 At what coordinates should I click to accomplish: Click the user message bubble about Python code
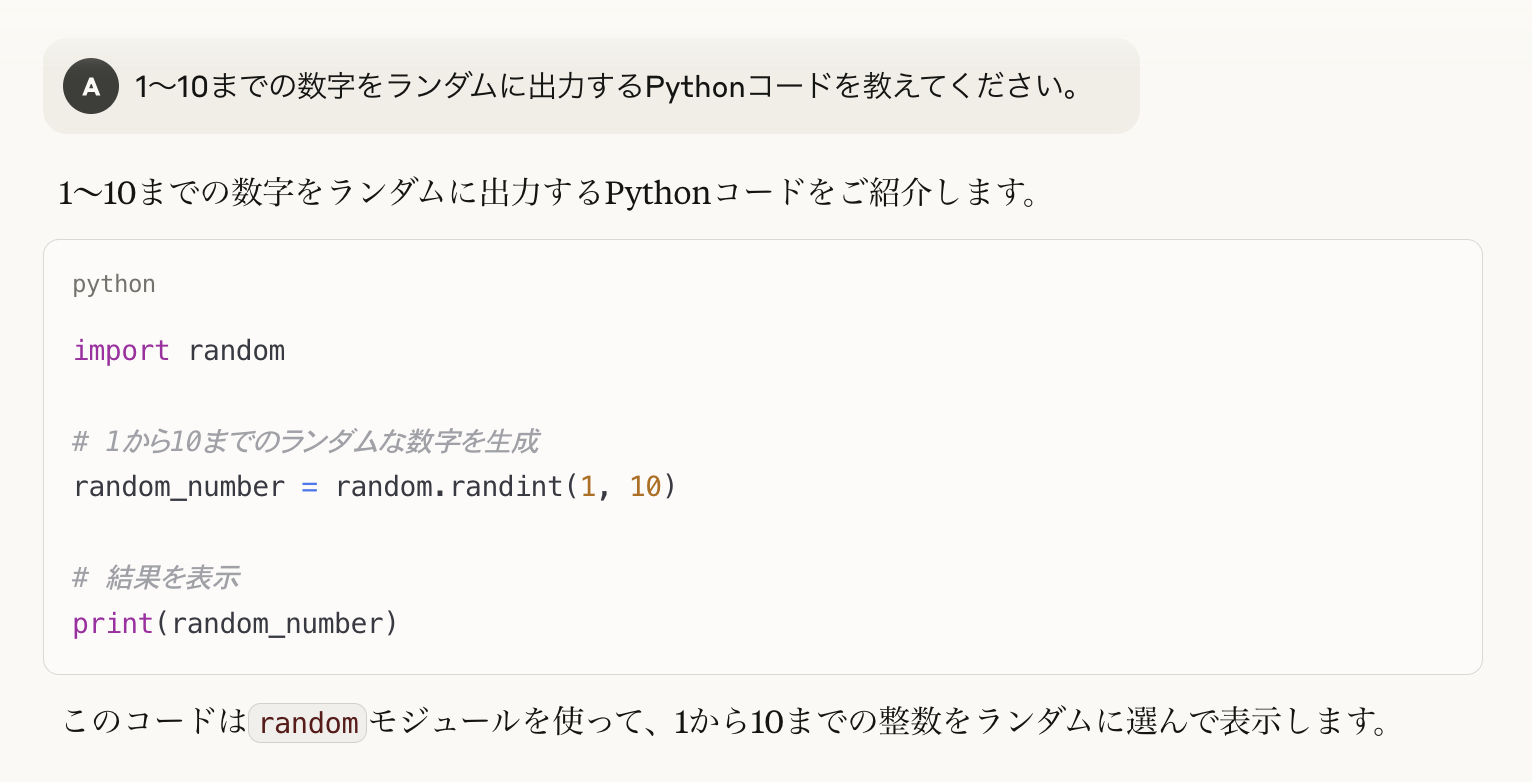pyautogui.click(x=591, y=86)
